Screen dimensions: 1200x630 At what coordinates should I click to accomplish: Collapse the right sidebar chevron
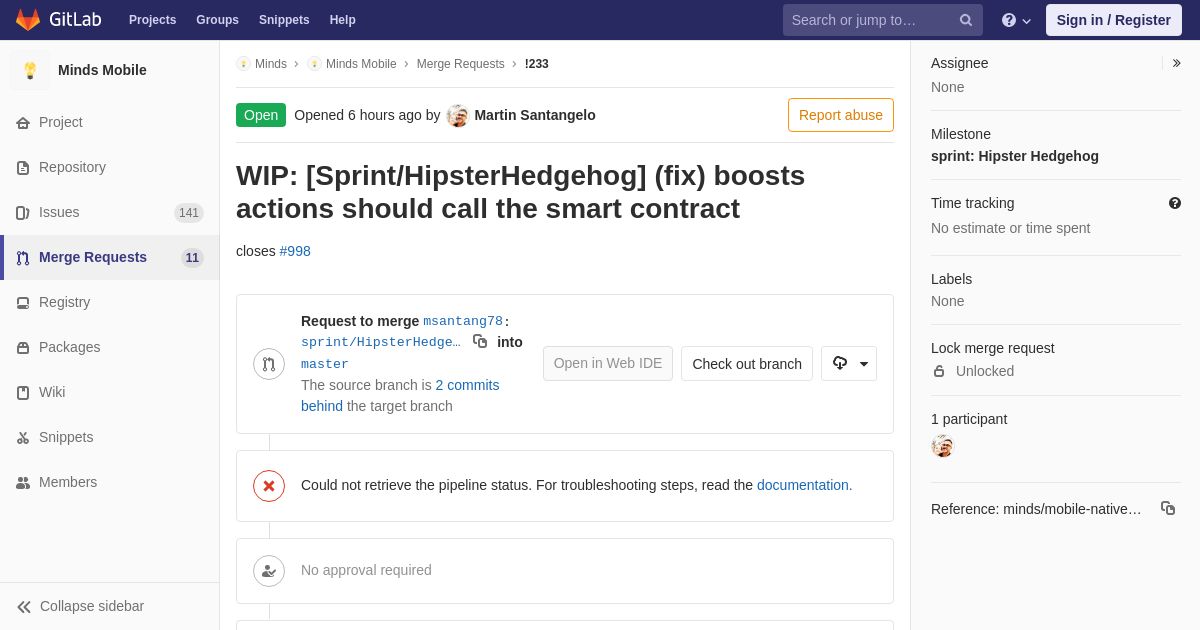[x=1176, y=63]
